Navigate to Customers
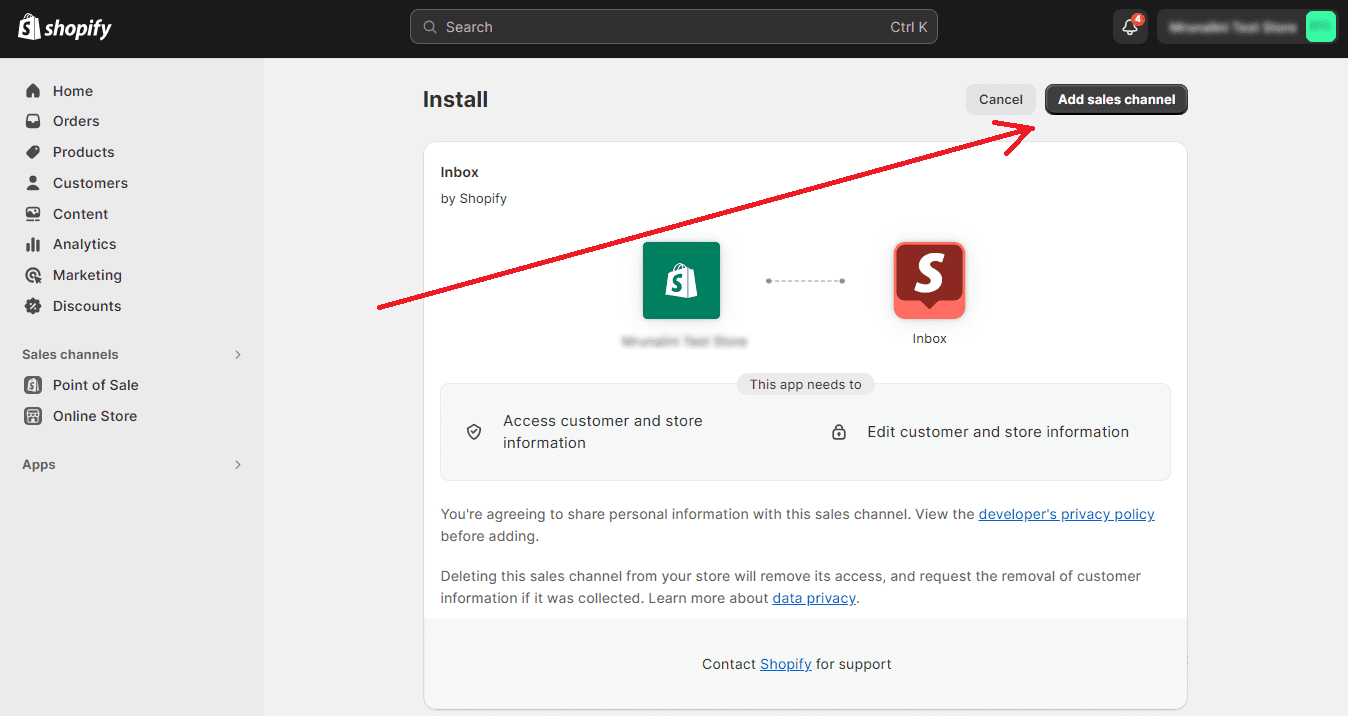 [x=90, y=183]
